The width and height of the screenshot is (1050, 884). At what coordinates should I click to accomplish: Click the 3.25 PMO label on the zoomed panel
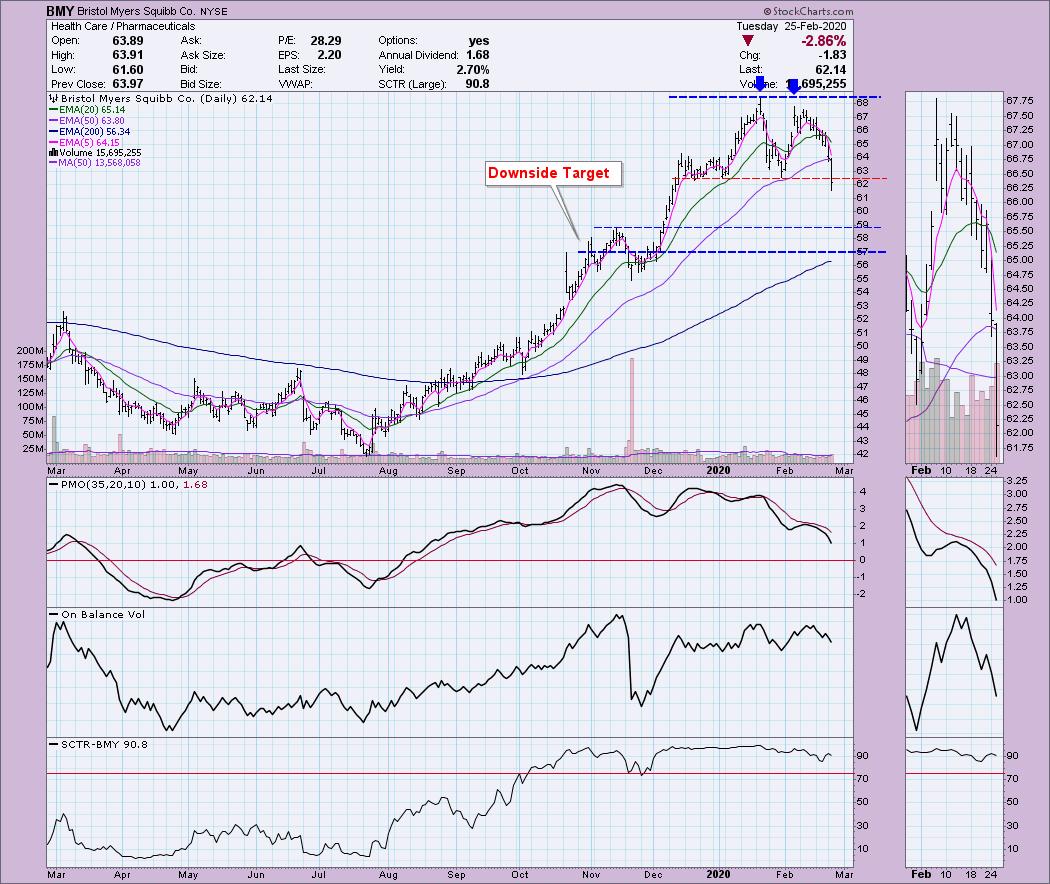(1017, 481)
